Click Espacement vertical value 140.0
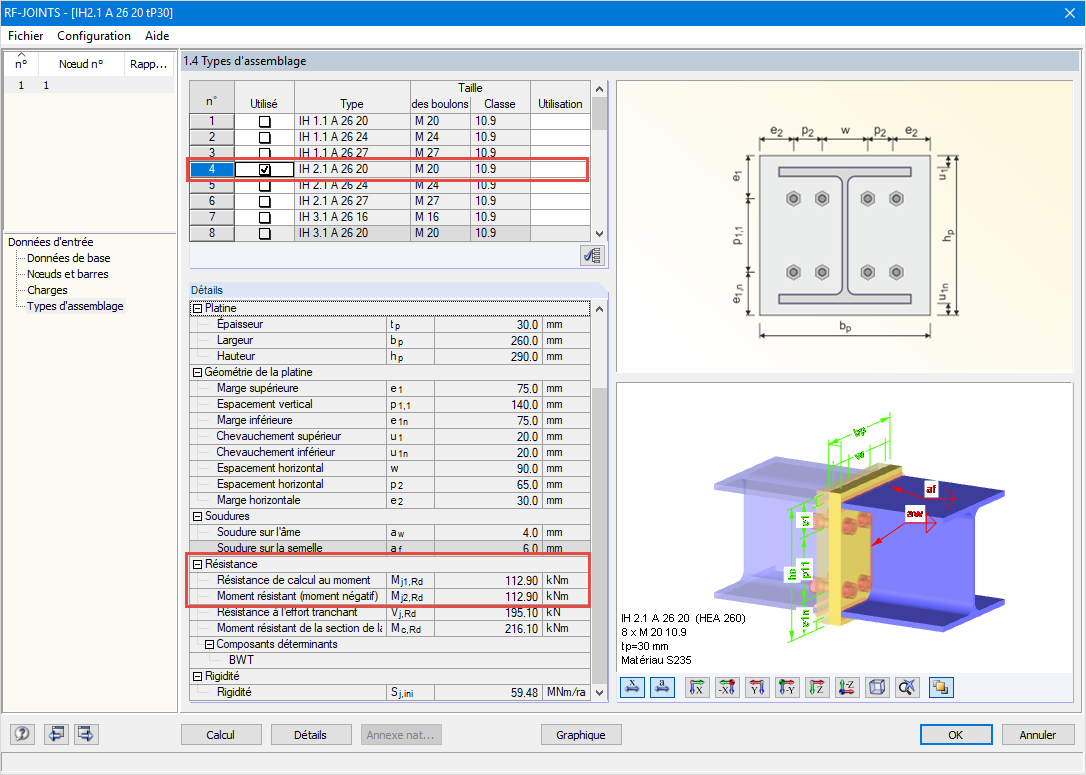Image resolution: width=1086 pixels, height=775 pixels. pos(488,404)
